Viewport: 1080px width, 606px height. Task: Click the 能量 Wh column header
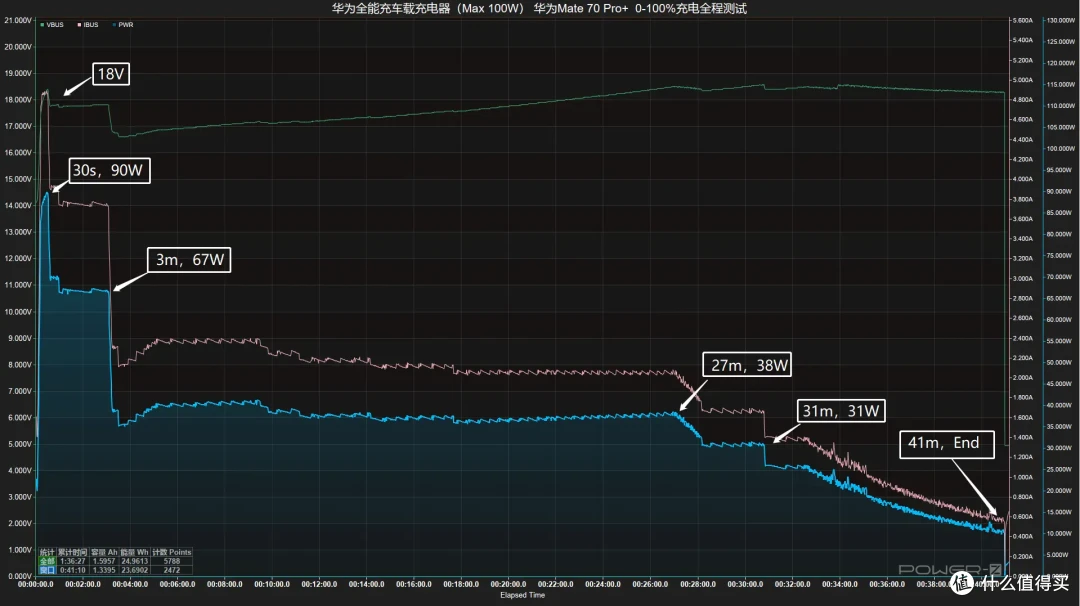click(x=134, y=552)
